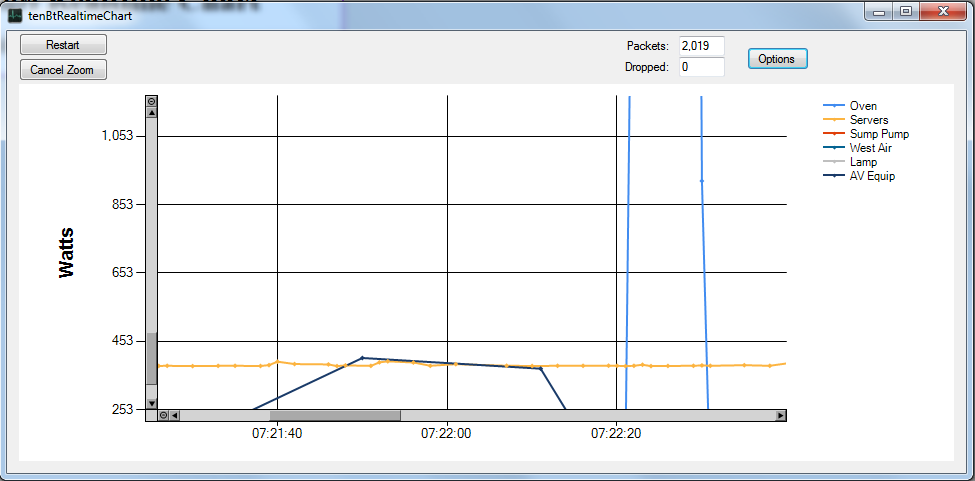
Task: Click the horizontal scrollbar thumb
Action: [335, 415]
